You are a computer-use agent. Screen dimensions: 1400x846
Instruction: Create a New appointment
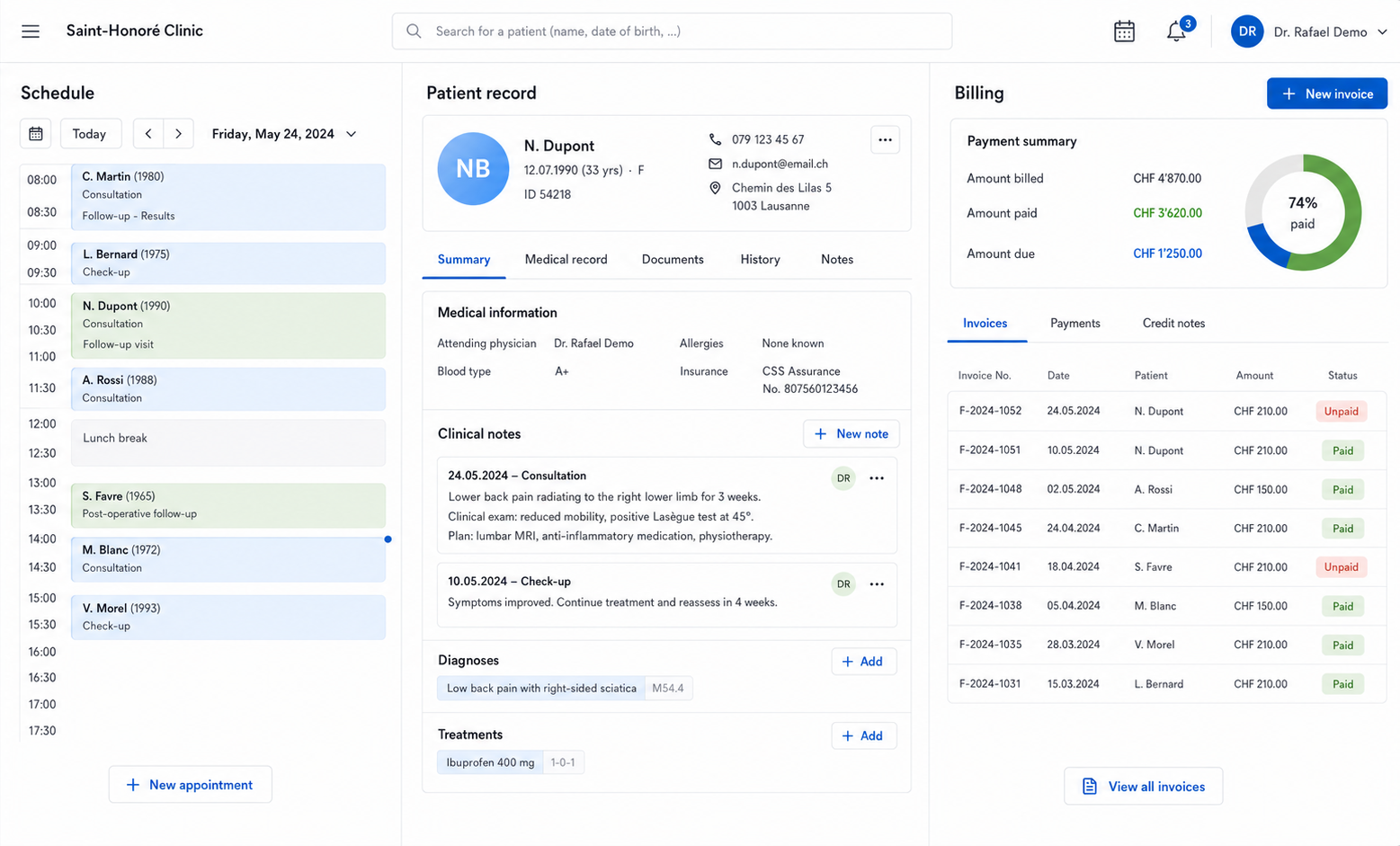190,785
